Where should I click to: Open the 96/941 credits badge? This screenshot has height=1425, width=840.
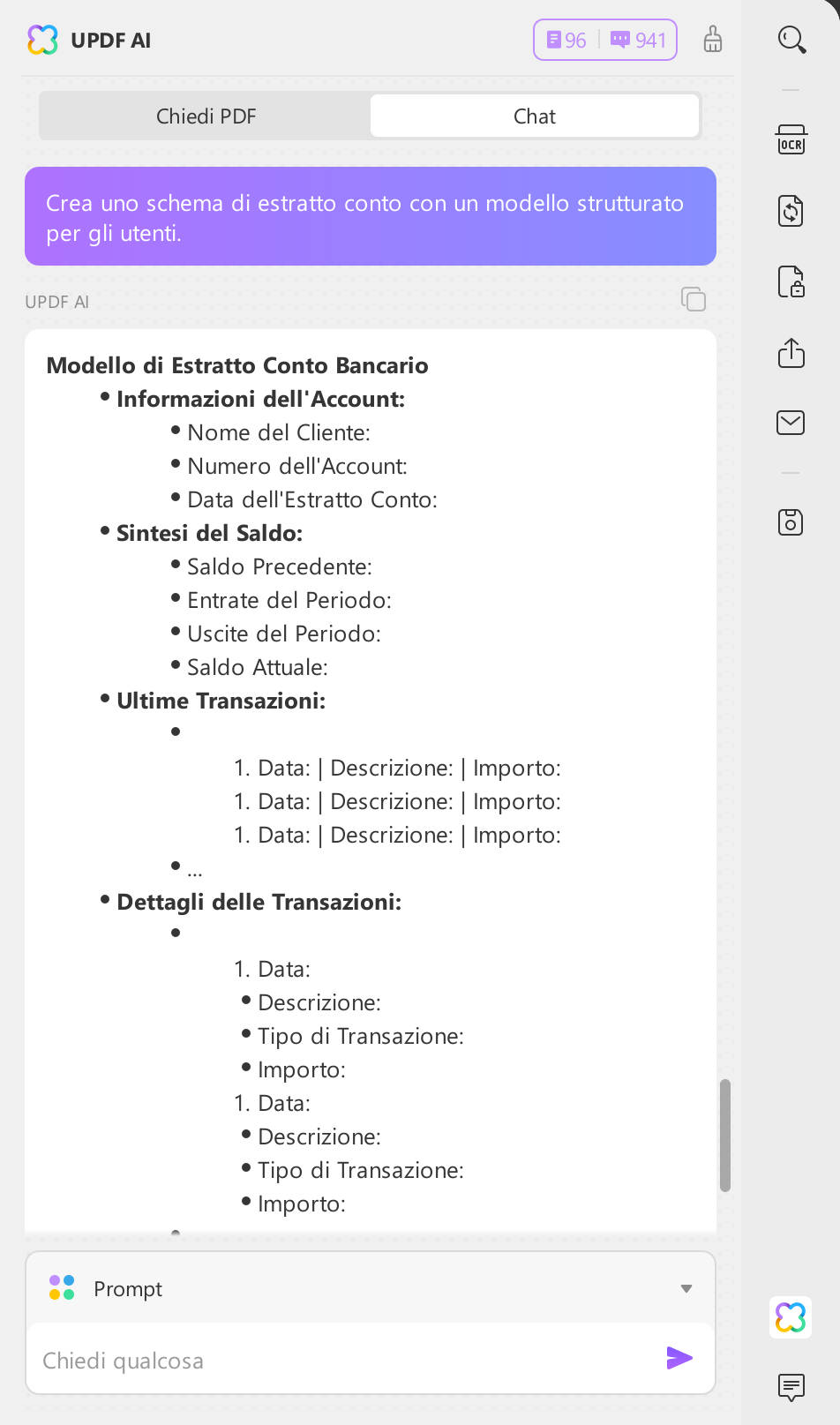pos(604,40)
